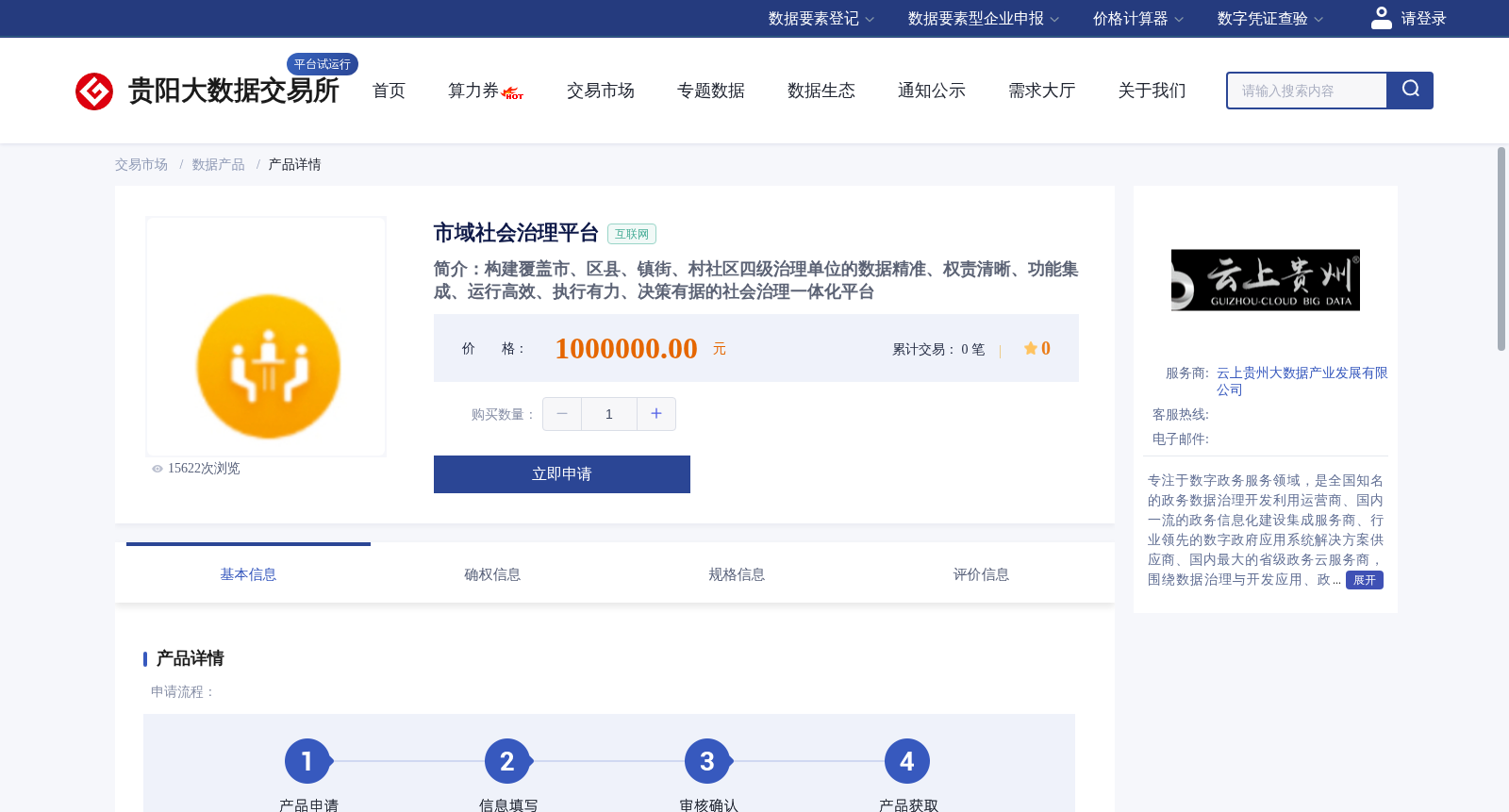Click the eye icon beside view count
1509x812 pixels.
pyautogui.click(x=158, y=469)
